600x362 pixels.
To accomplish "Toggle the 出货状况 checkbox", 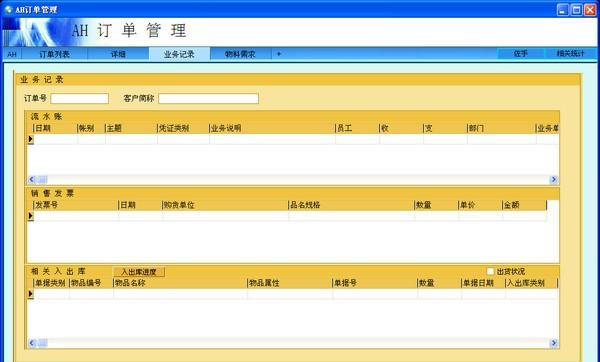I will (490, 271).
